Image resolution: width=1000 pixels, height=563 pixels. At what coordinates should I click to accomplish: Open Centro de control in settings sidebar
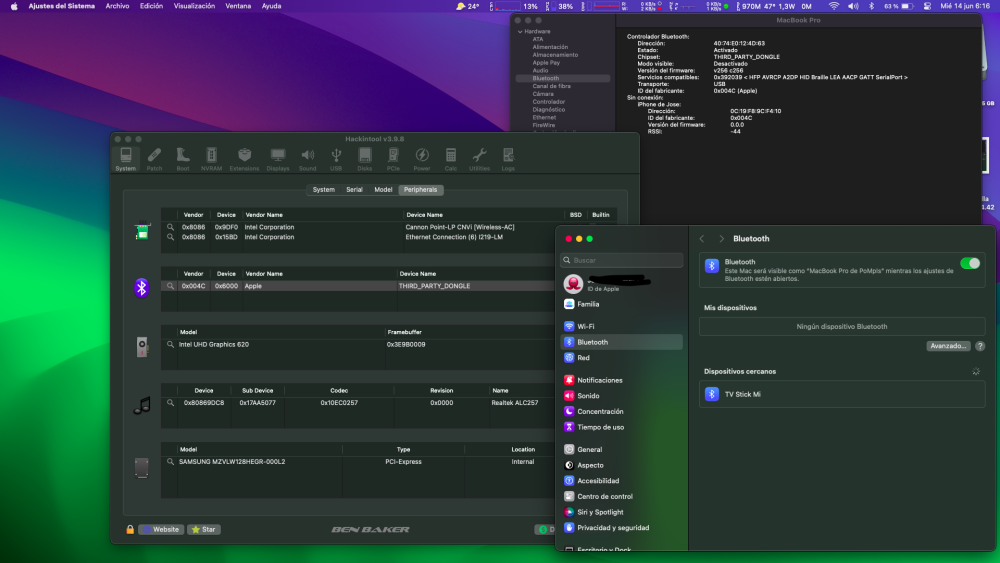pyautogui.click(x=622, y=497)
